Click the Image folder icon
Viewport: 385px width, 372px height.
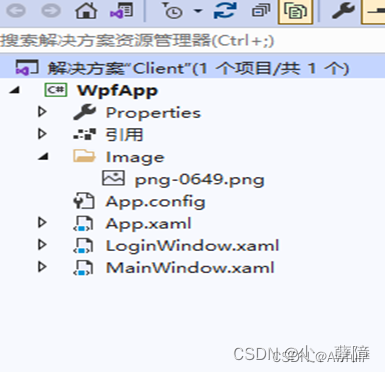[84, 156]
